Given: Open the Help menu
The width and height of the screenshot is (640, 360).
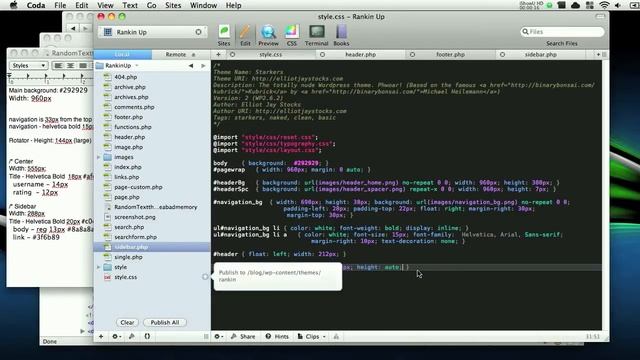Looking at the screenshot, I should pos(233,5).
